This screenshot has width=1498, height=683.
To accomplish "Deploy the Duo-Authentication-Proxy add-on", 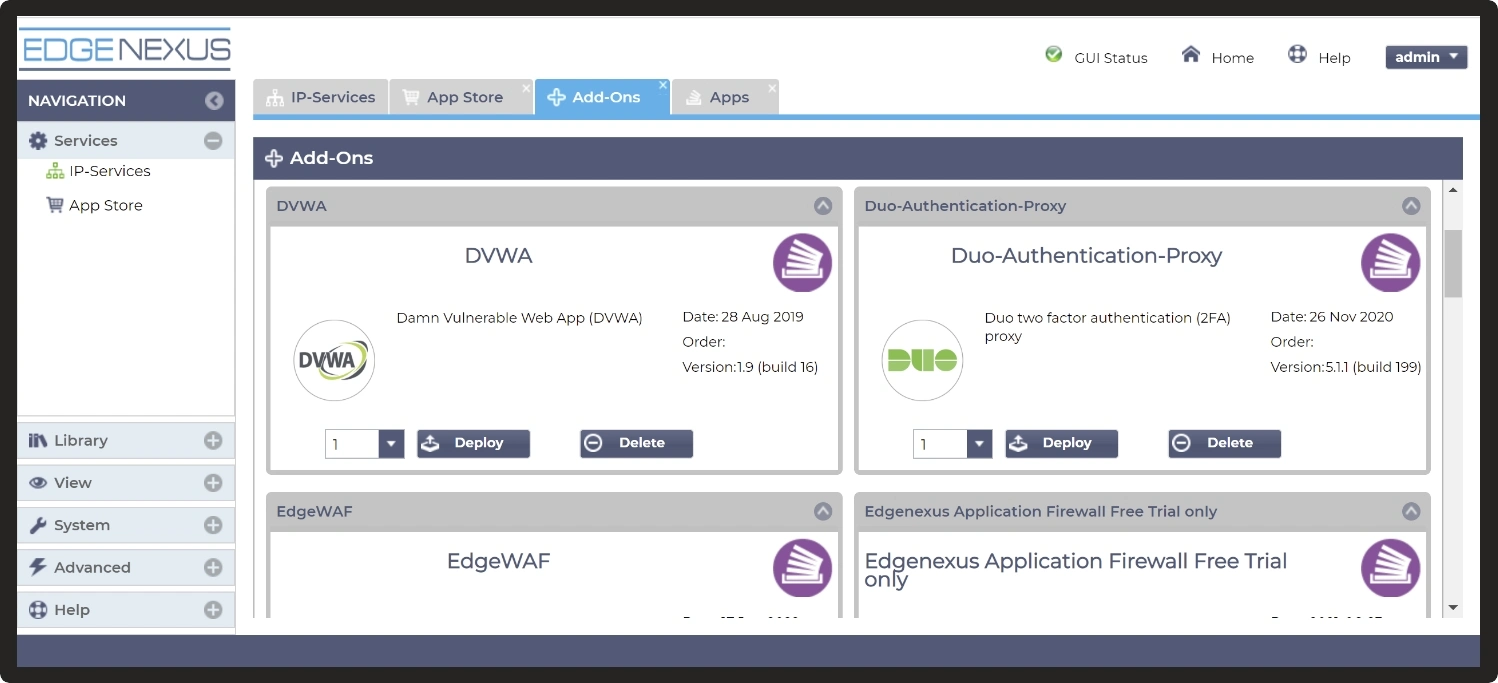I will point(1061,444).
